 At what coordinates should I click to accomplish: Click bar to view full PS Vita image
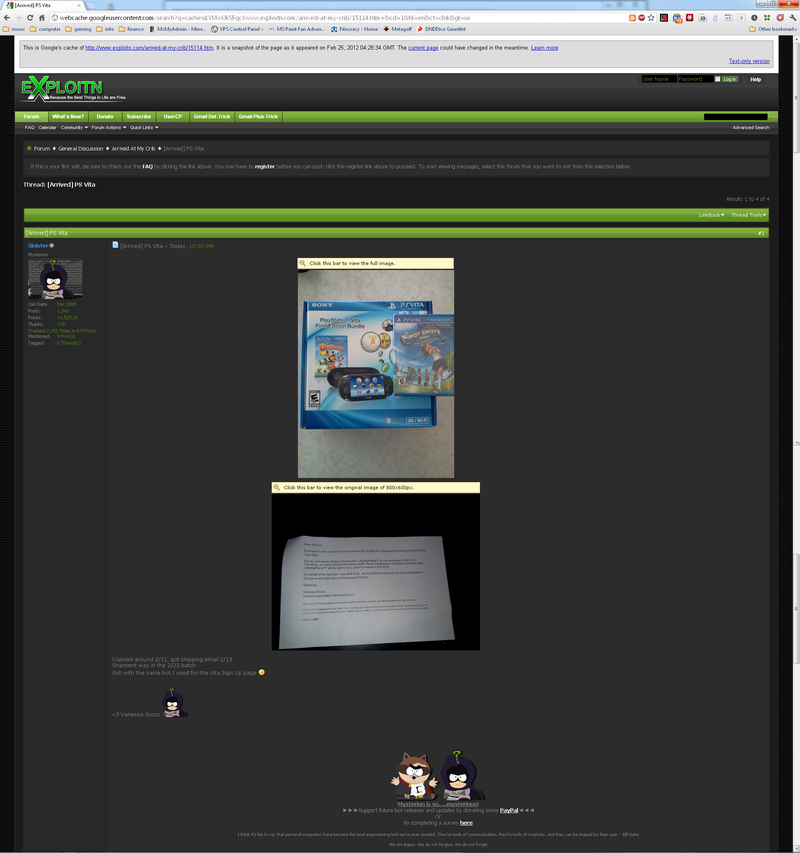click(x=375, y=263)
